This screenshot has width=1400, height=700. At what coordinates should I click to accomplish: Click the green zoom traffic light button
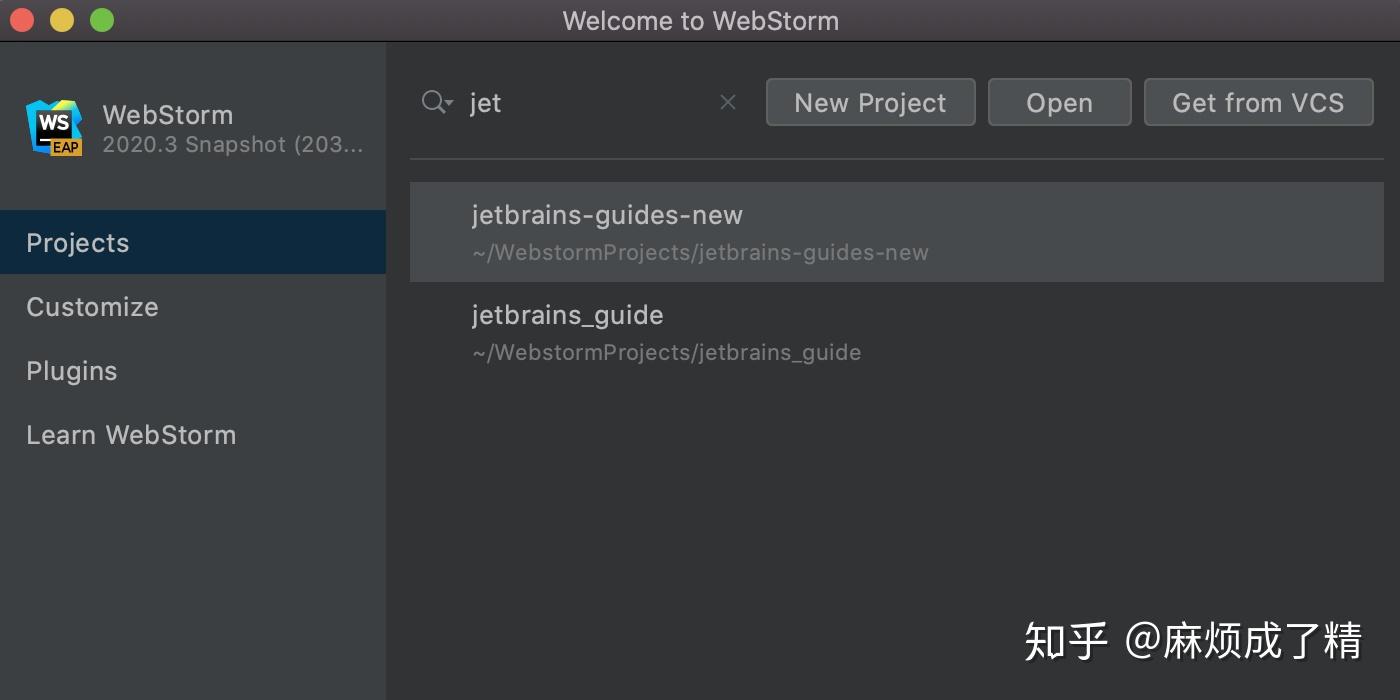point(100,19)
